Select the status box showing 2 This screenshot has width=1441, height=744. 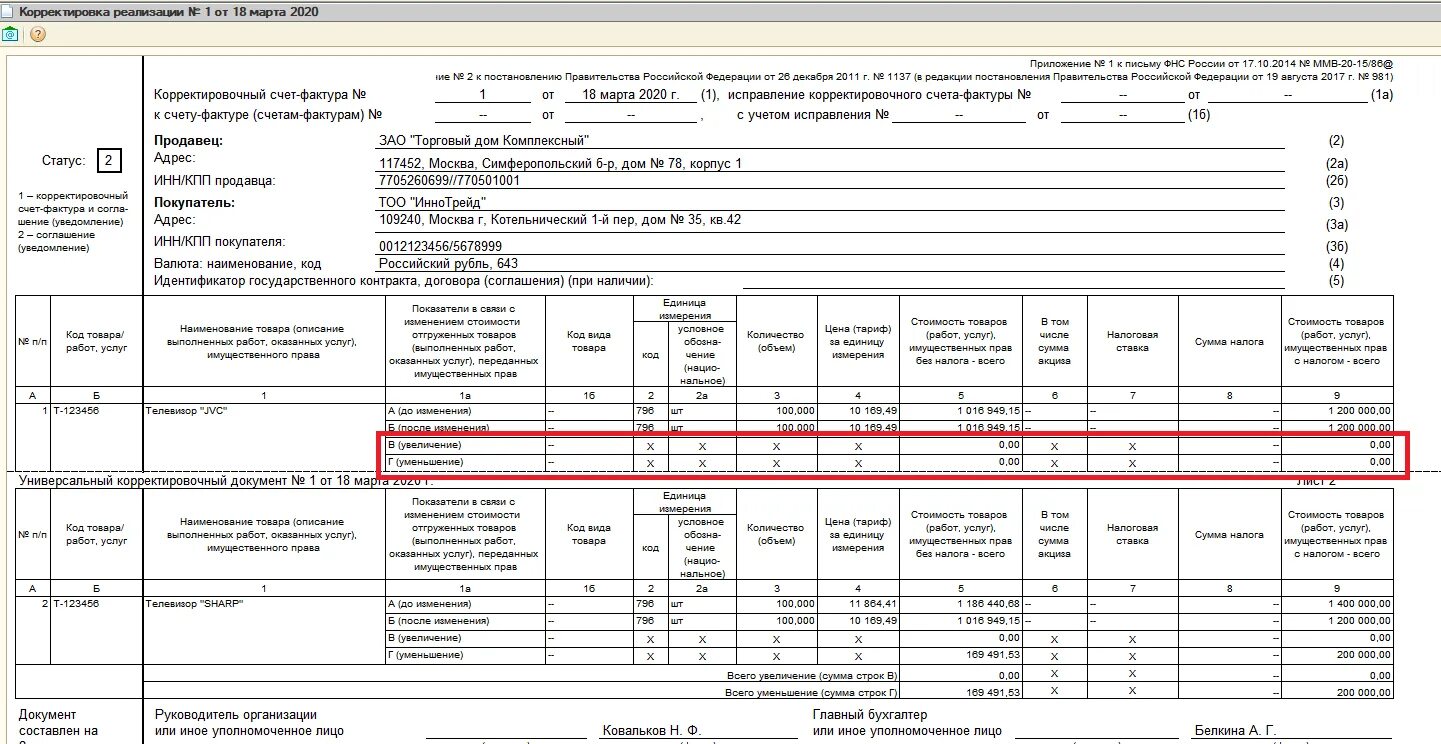[x=110, y=161]
